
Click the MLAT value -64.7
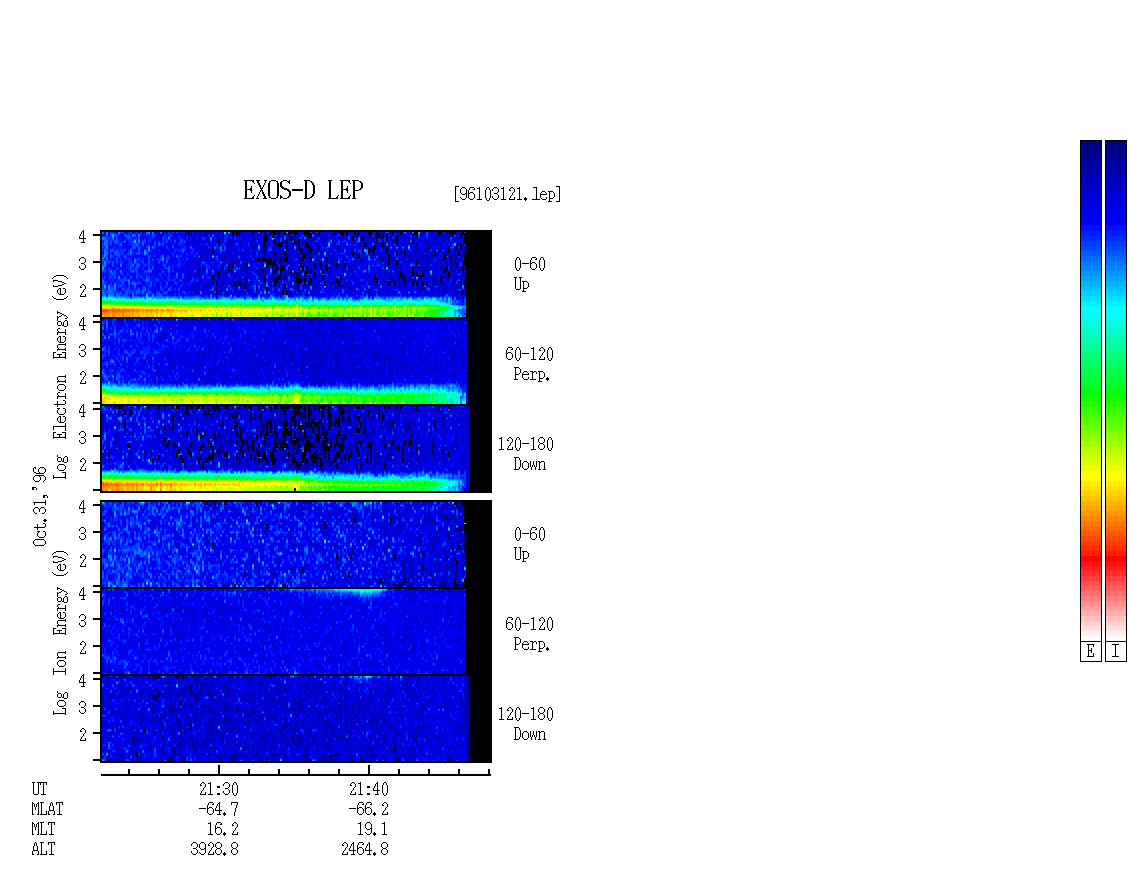tap(218, 809)
